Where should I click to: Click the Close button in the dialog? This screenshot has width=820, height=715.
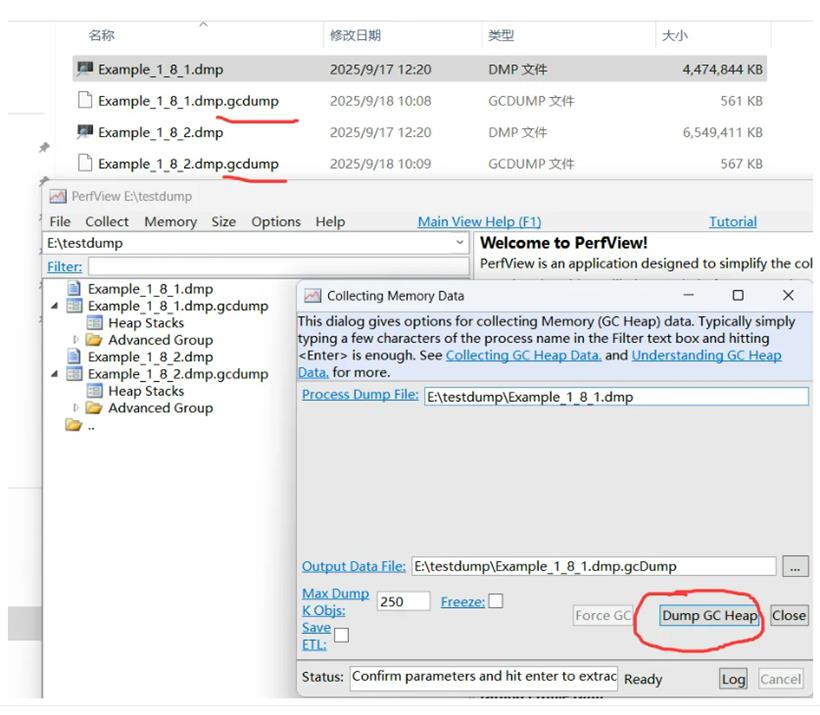789,616
